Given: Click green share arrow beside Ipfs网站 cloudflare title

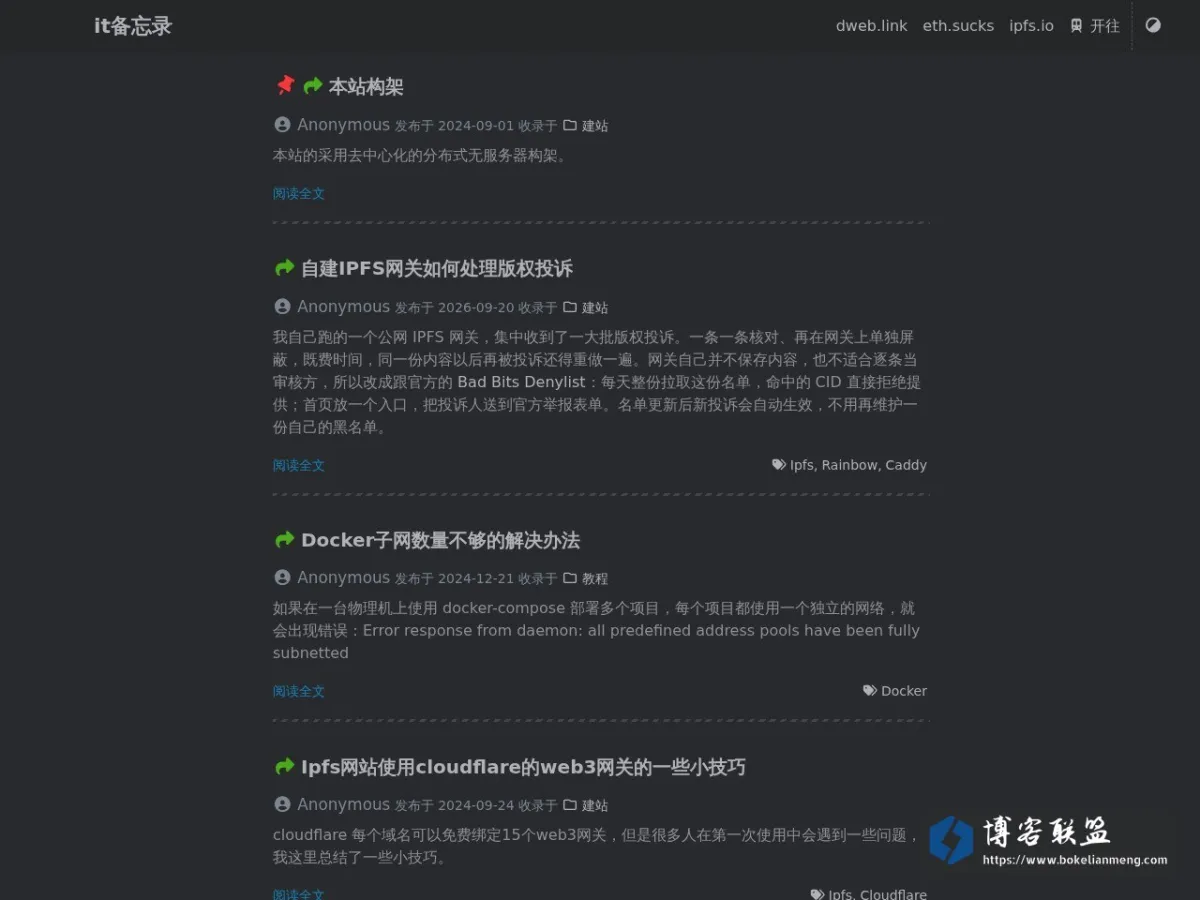Looking at the screenshot, I should point(285,767).
